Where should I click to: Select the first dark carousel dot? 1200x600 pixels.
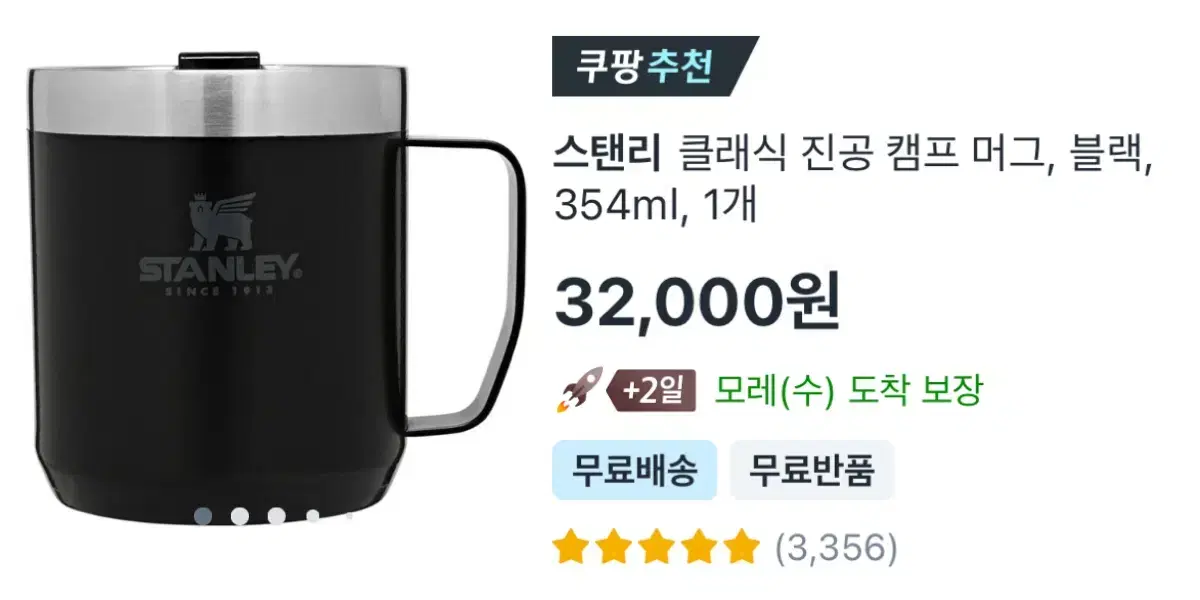click(203, 516)
